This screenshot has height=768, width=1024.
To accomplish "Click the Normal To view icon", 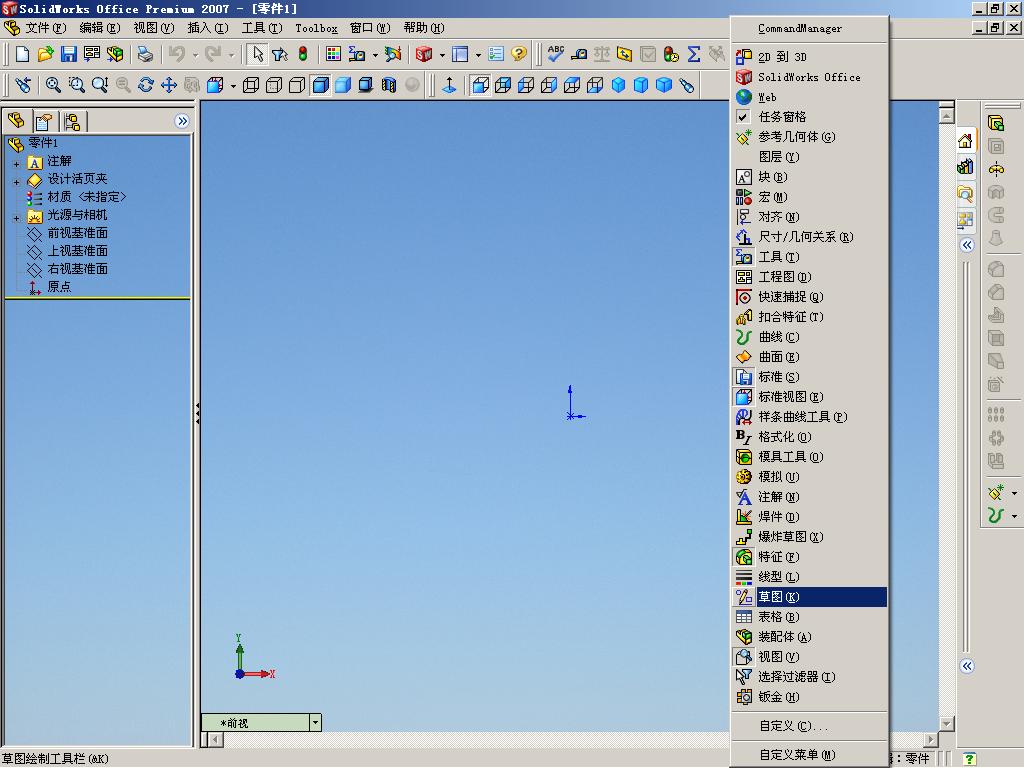I will tap(449, 85).
